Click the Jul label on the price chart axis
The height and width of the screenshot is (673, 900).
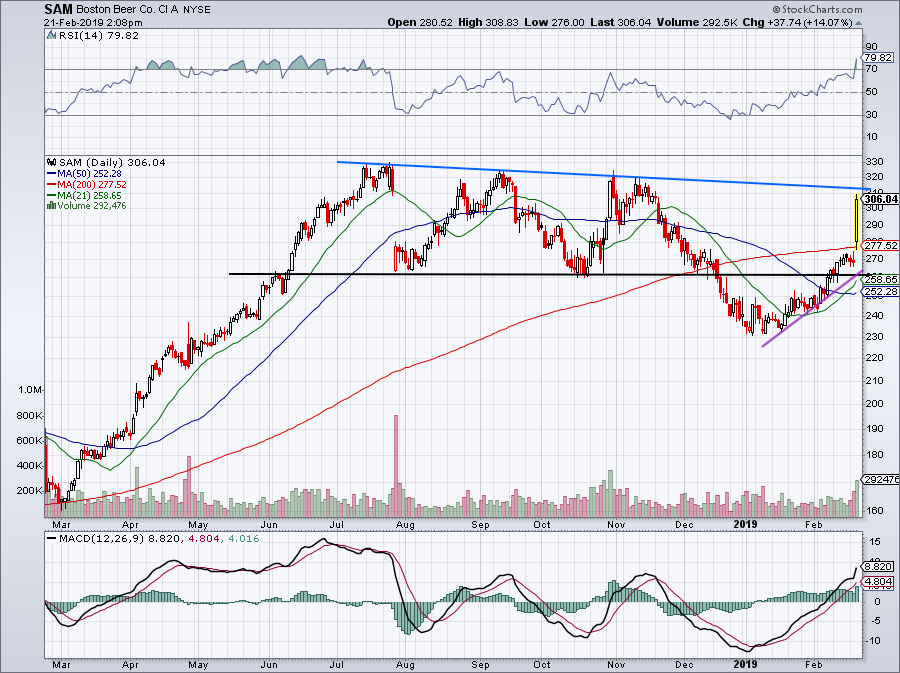point(337,524)
